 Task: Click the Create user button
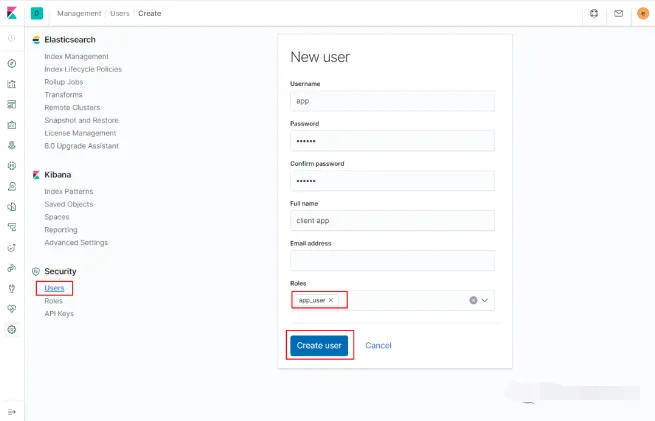click(x=319, y=345)
